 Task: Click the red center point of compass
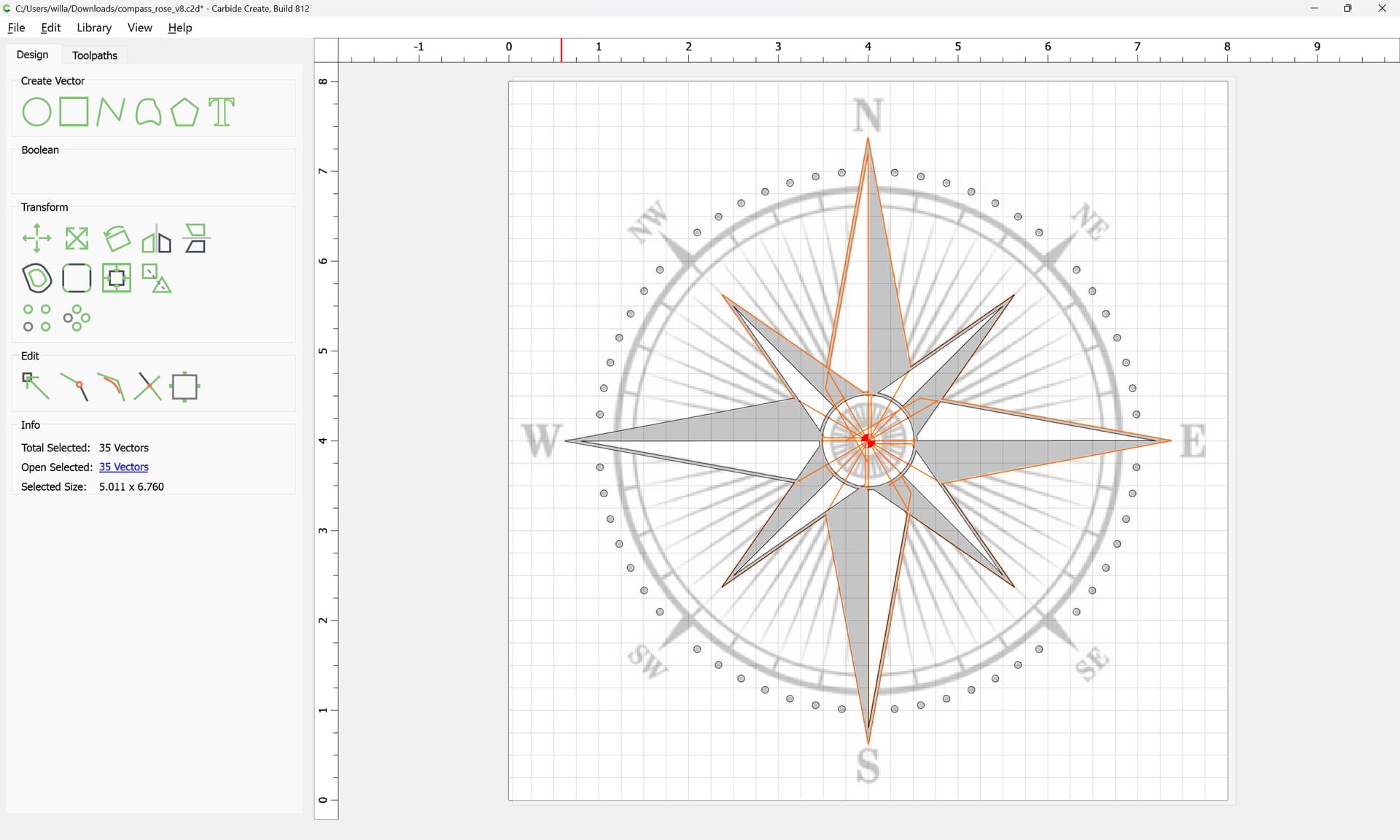point(868,440)
